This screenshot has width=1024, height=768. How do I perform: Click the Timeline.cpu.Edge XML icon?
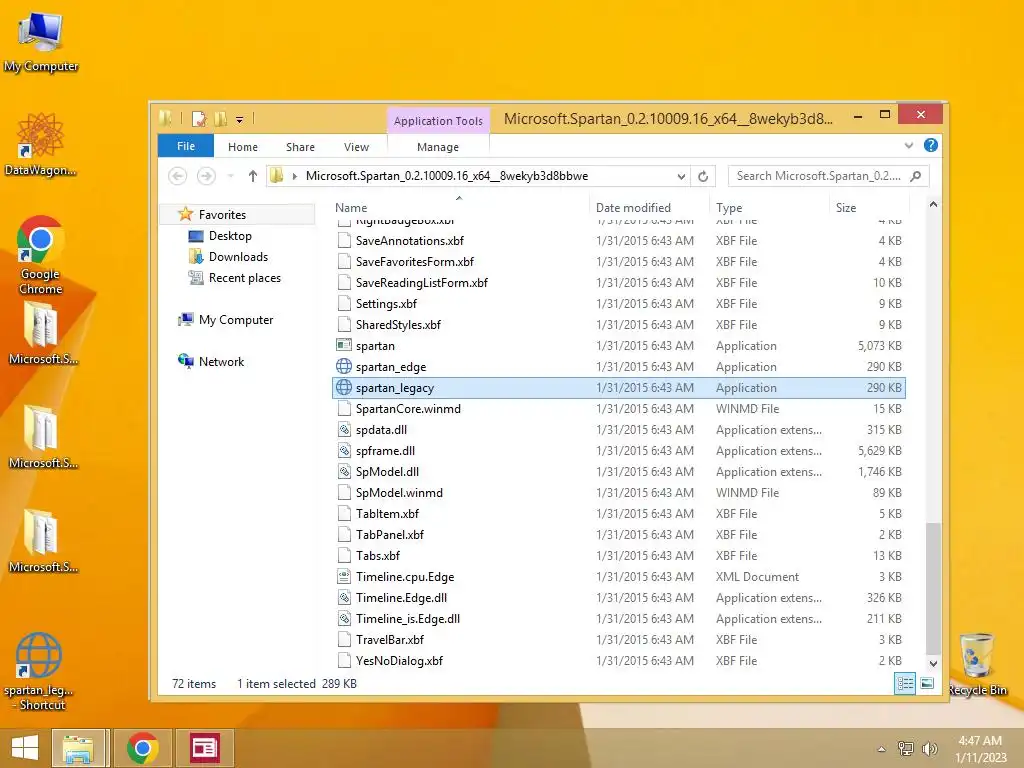point(344,577)
